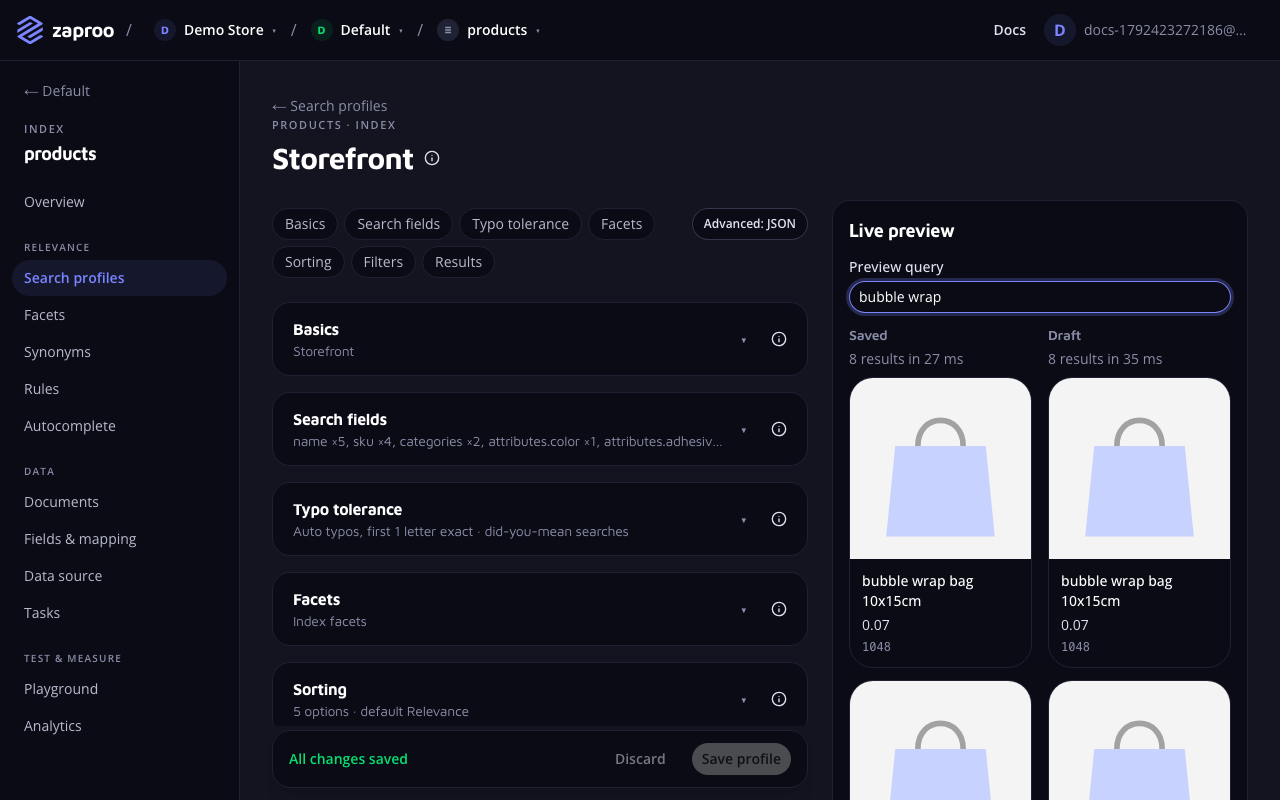Expand the Sorting section chevron
The height and width of the screenshot is (800, 1280).
(x=743, y=700)
